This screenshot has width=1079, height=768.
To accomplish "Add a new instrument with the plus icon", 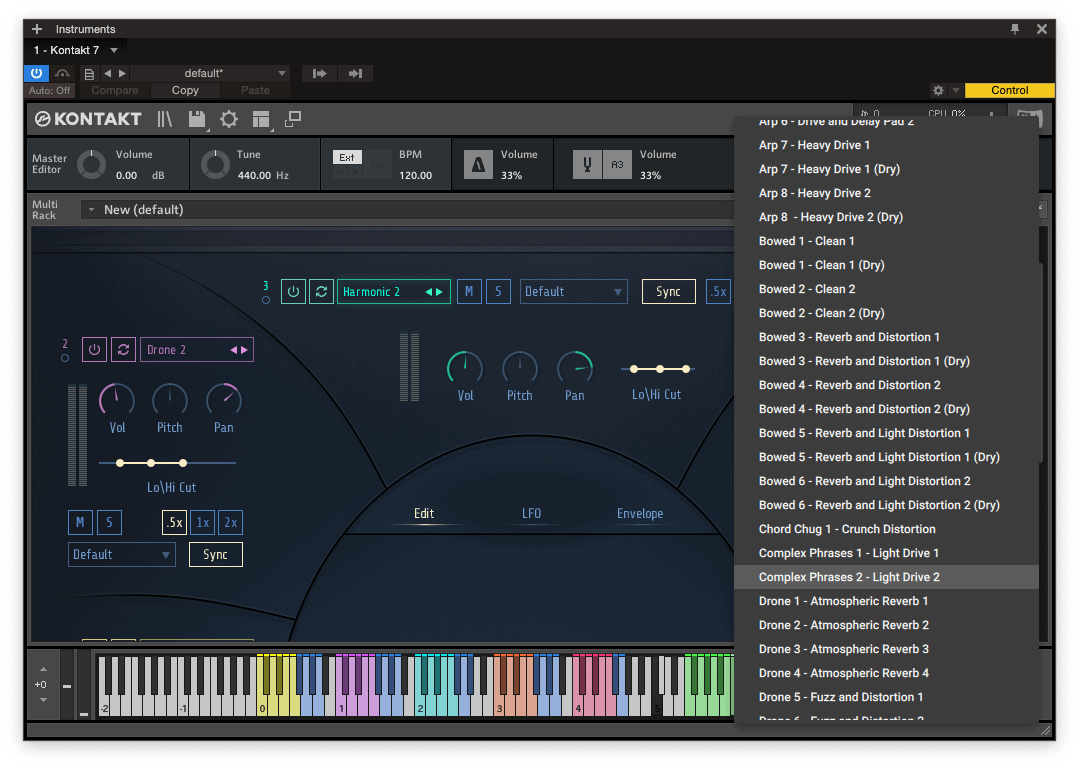I will [37, 29].
